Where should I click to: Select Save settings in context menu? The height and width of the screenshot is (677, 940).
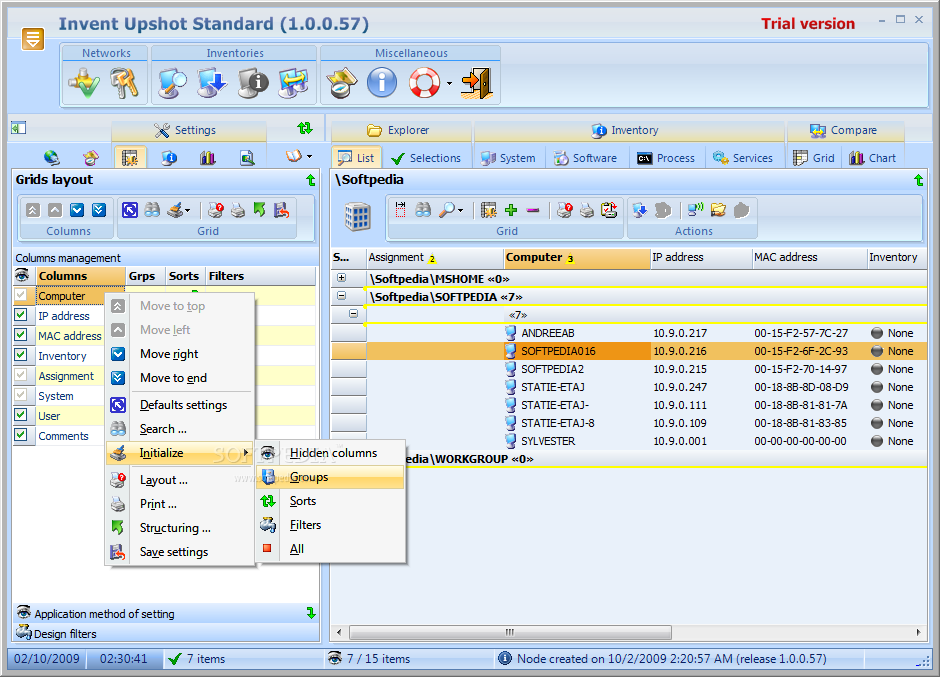click(x=180, y=552)
